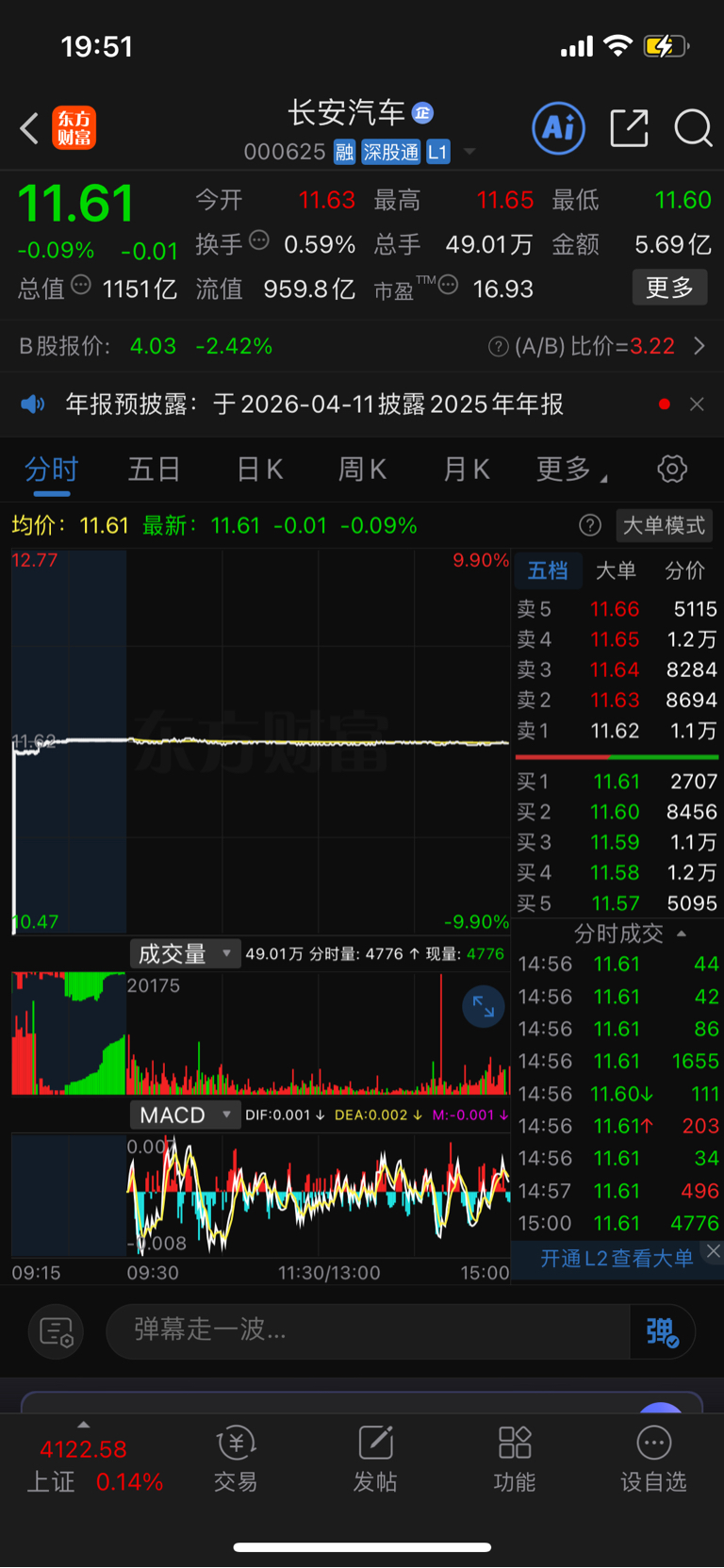
Task: Tap the help icon beside 大单模式
Action: click(590, 525)
